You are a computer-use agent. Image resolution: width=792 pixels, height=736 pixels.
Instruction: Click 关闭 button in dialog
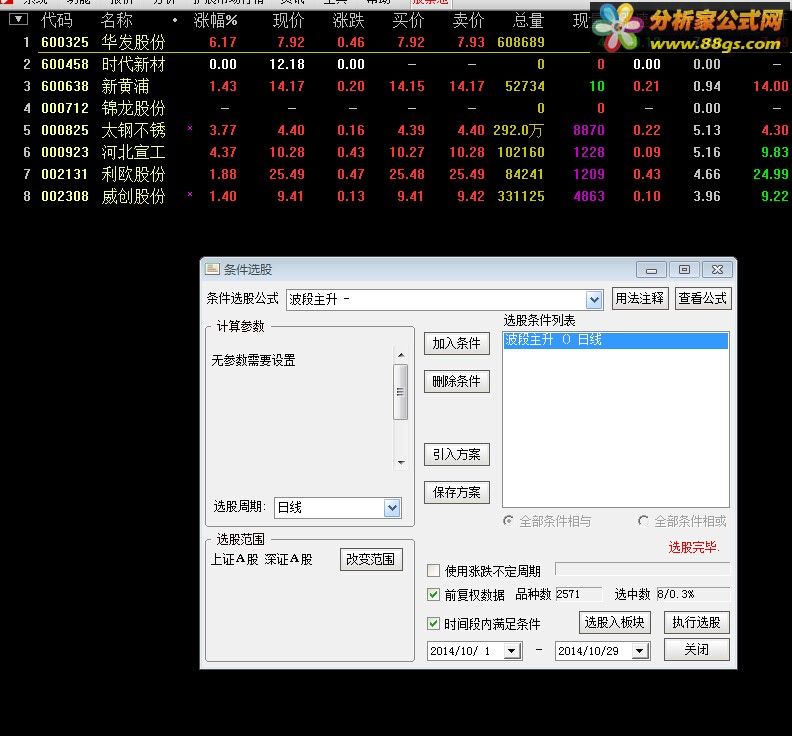tap(697, 650)
